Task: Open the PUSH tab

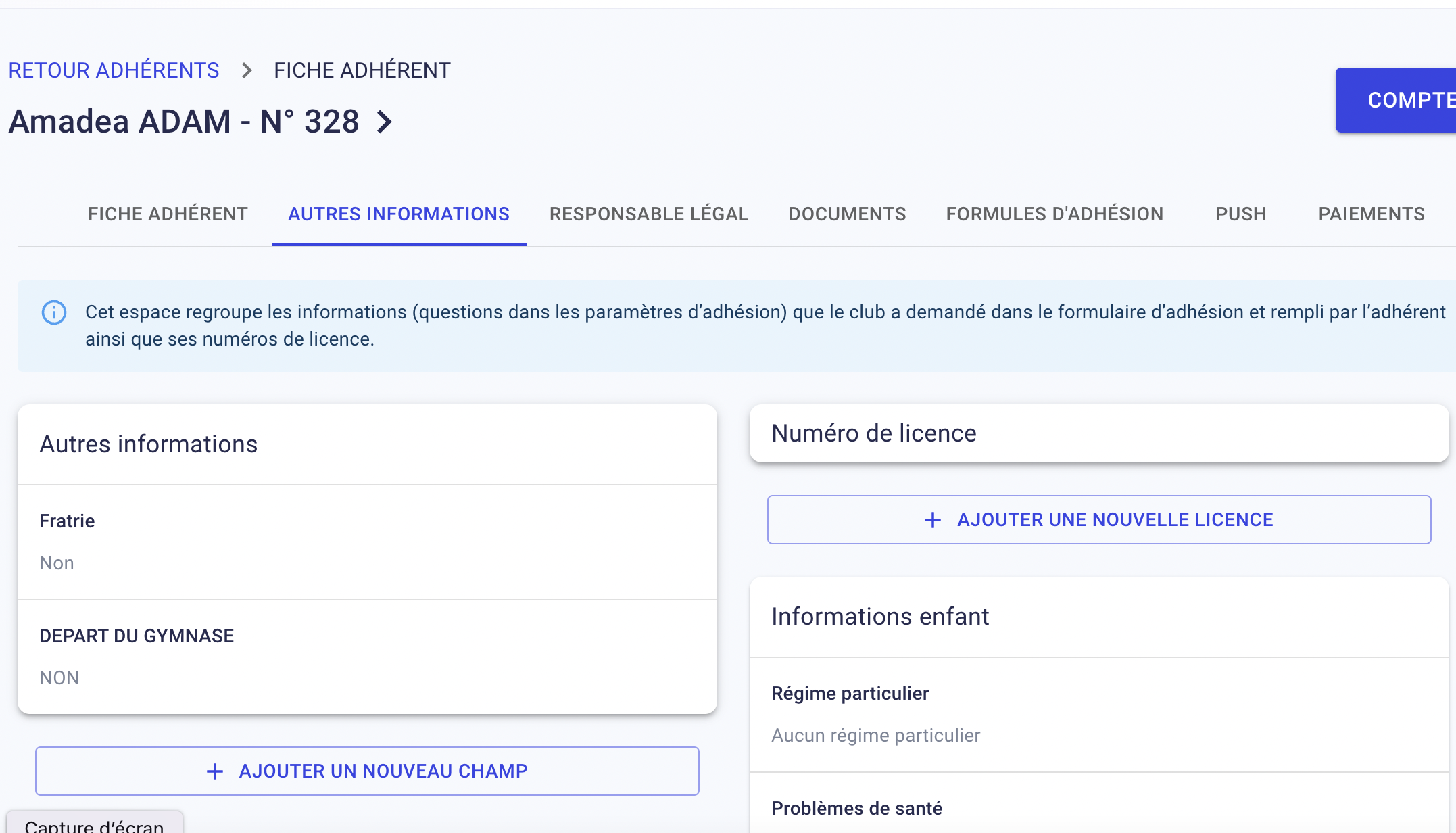Action: pyautogui.click(x=1241, y=214)
